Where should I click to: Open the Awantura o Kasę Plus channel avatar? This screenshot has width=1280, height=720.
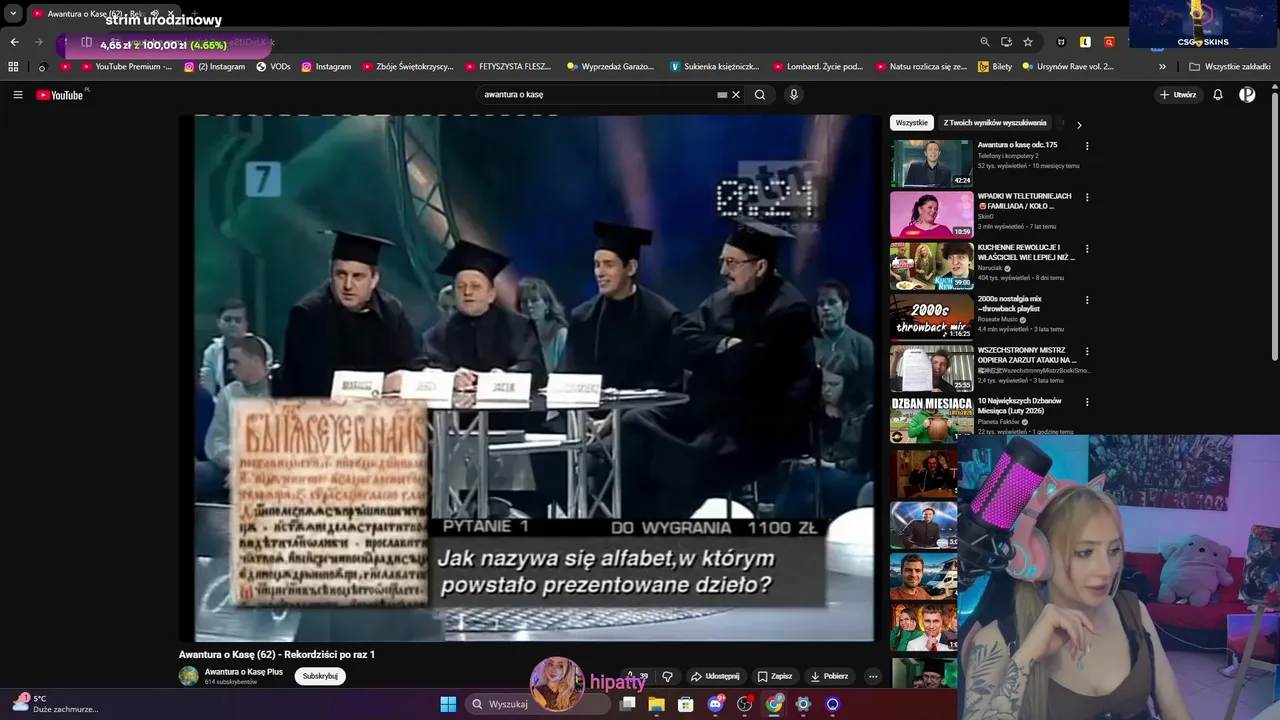[x=189, y=676]
